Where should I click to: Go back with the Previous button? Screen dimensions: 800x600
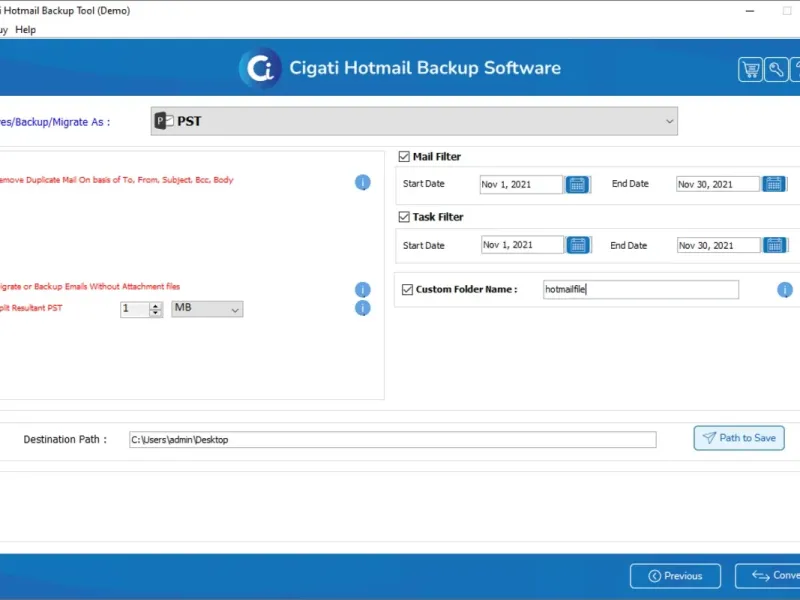point(675,576)
